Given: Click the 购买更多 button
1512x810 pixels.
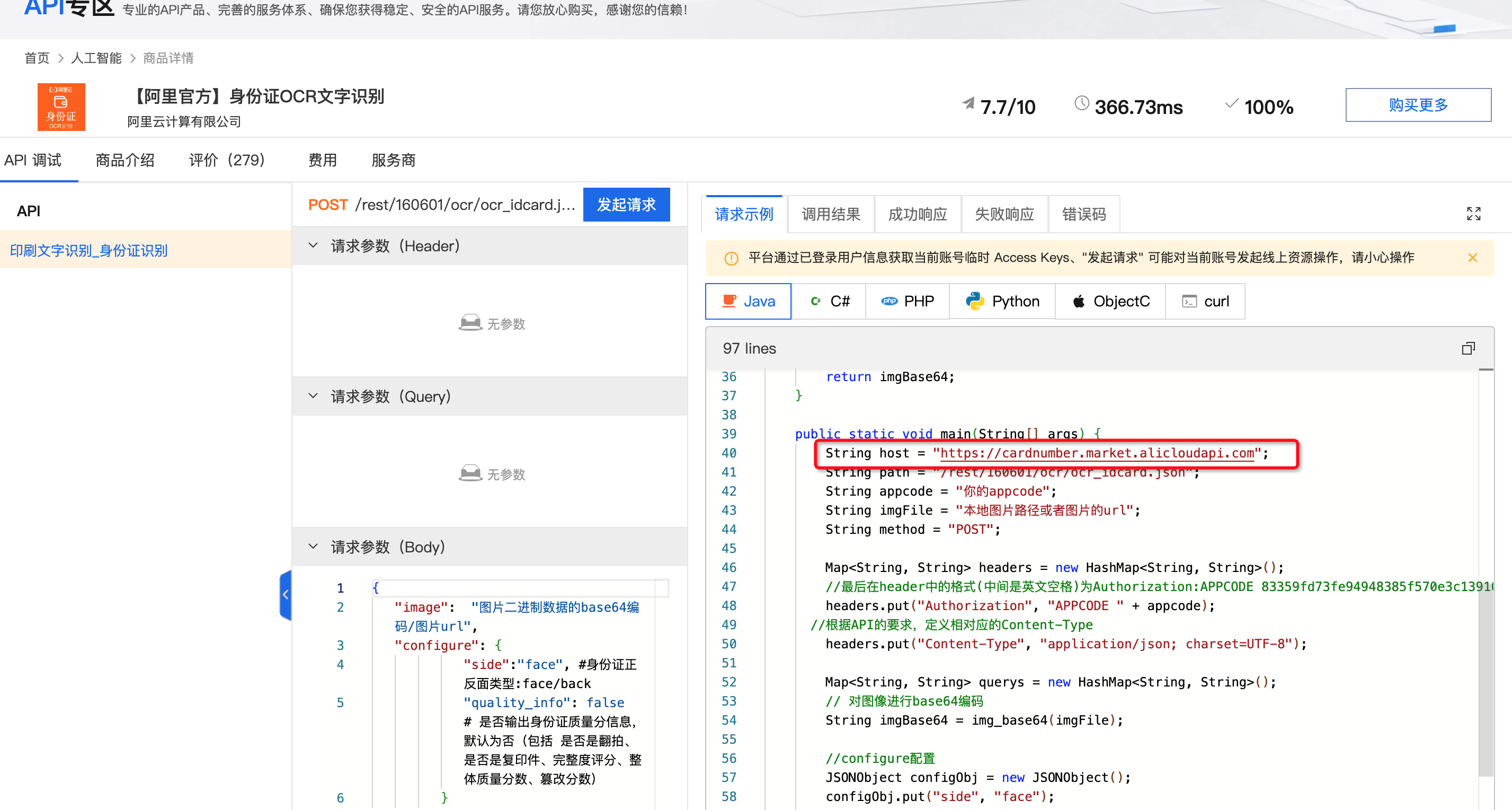Looking at the screenshot, I should pos(1418,105).
